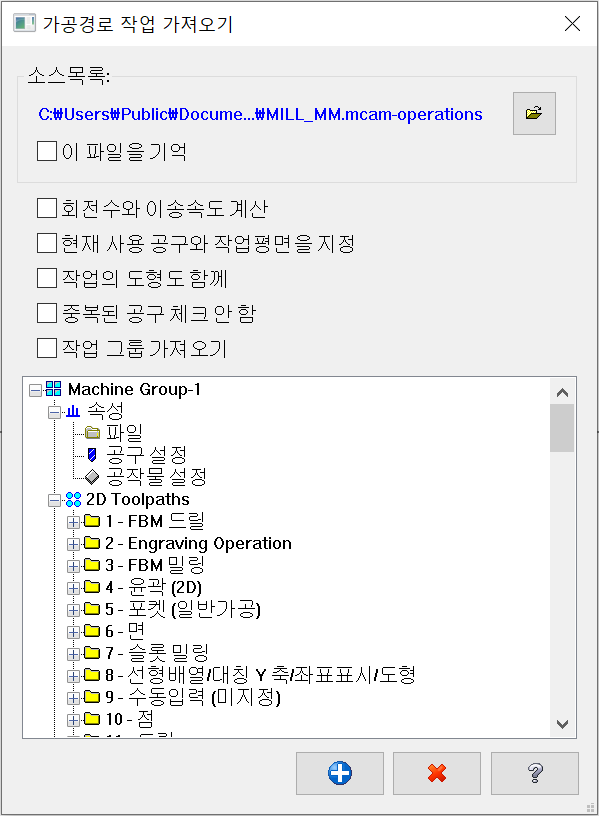599x816 pixels.
Task: Click the MILL_MM.mcam-operations file path link
Action: 261,114
